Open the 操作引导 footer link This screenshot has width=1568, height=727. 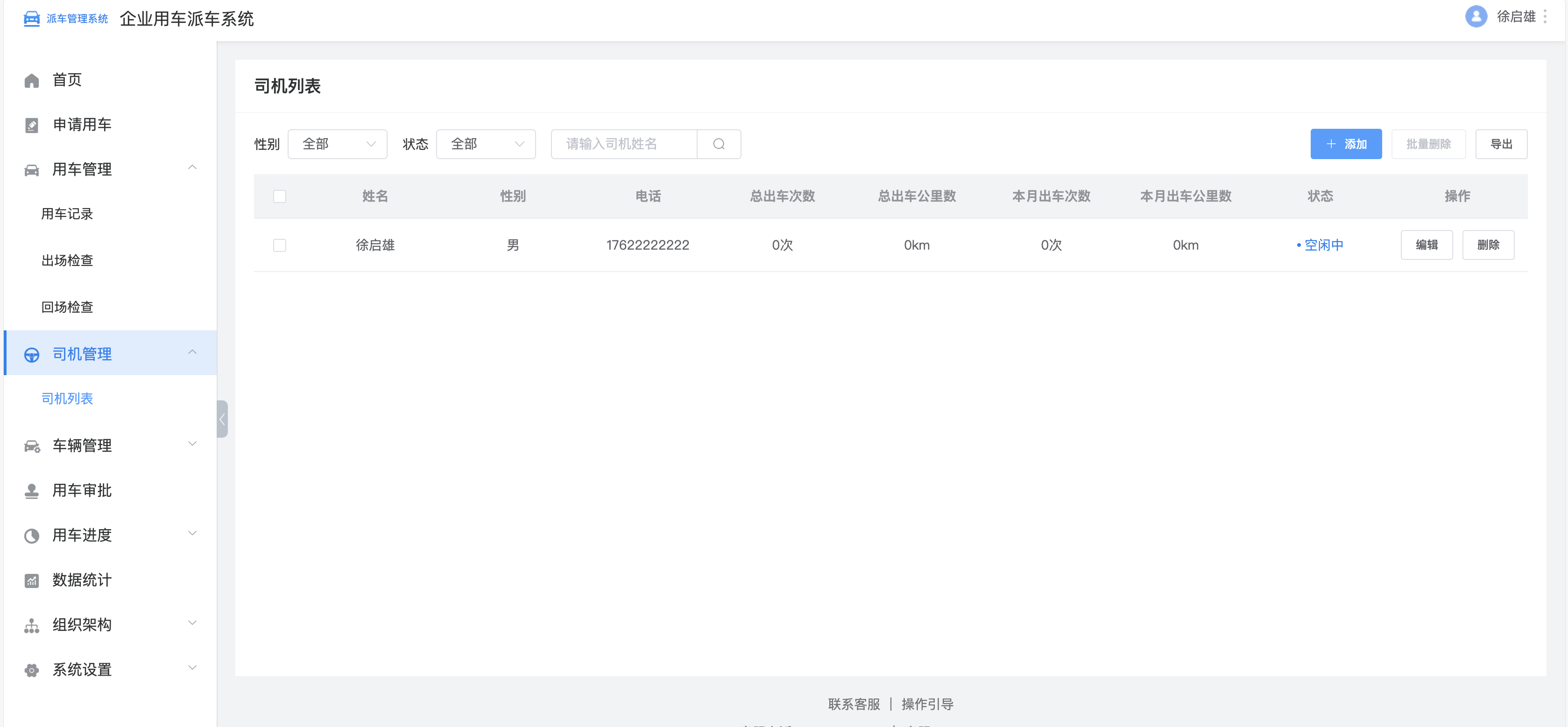[927, 705]
